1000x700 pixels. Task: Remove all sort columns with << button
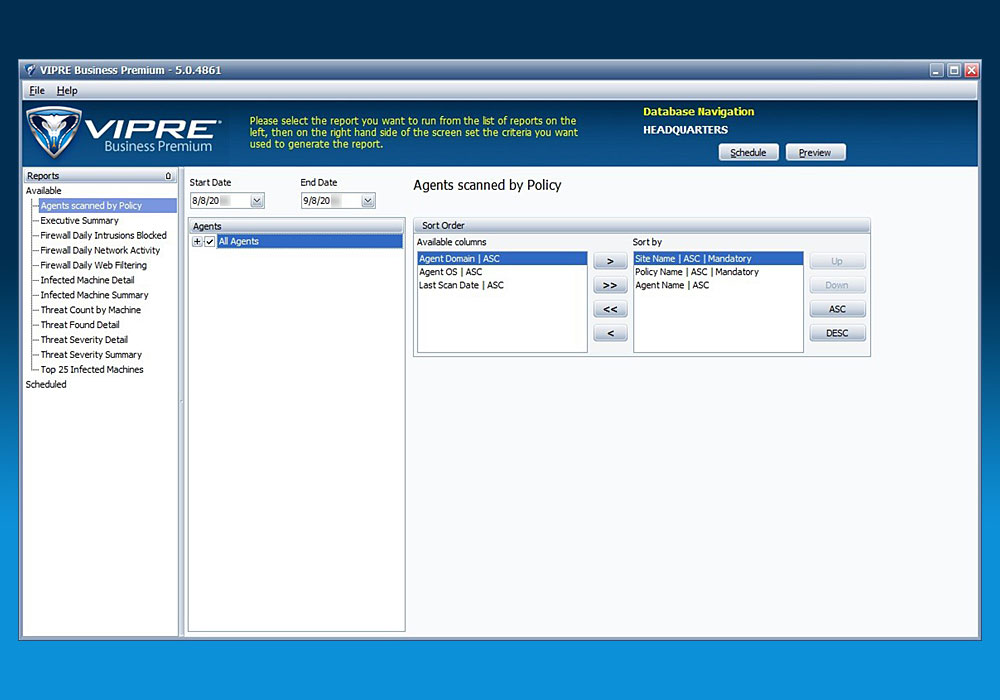click(x=610, y=309)
